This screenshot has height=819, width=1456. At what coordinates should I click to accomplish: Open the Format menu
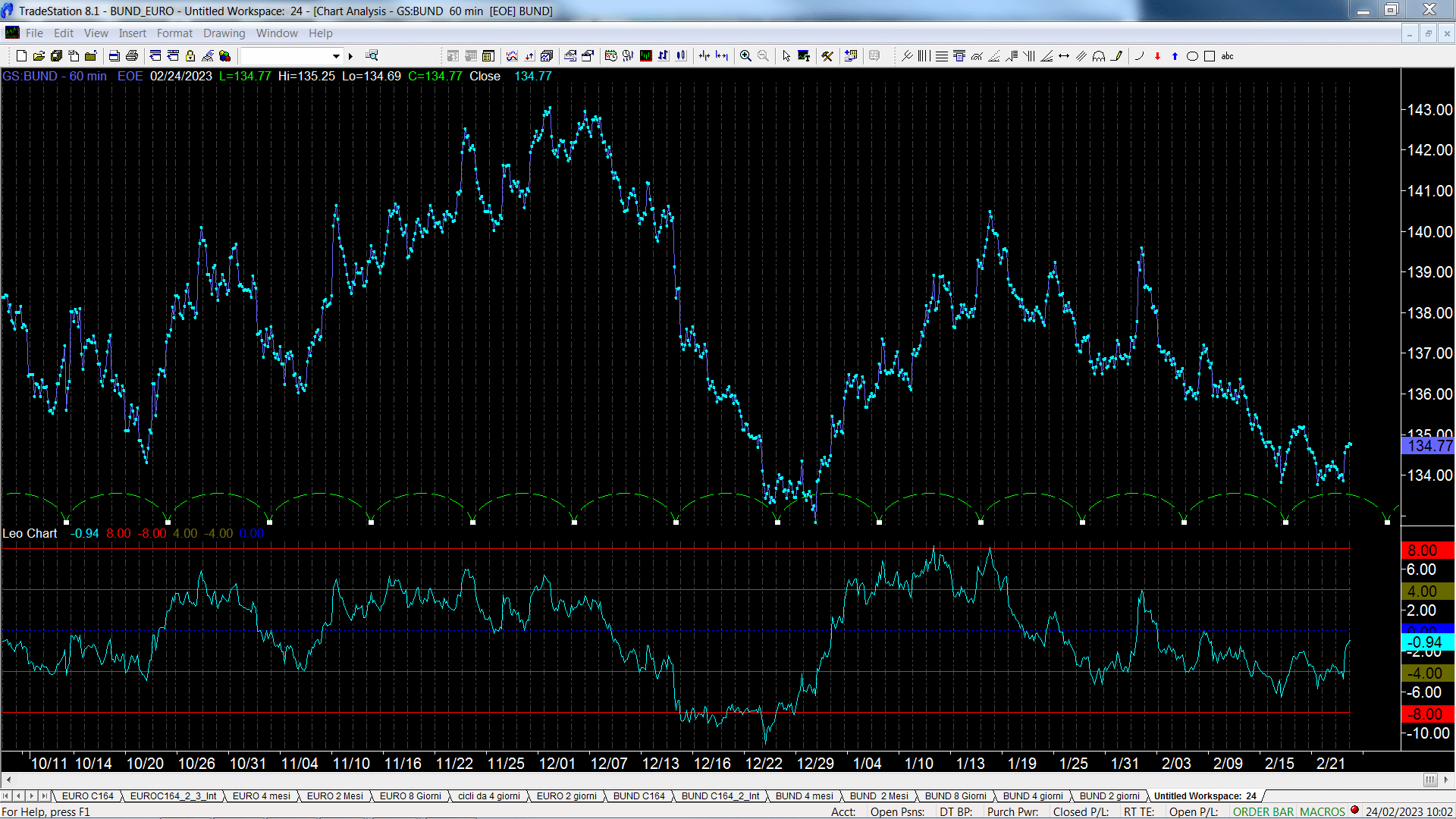[x=174, y=33]
